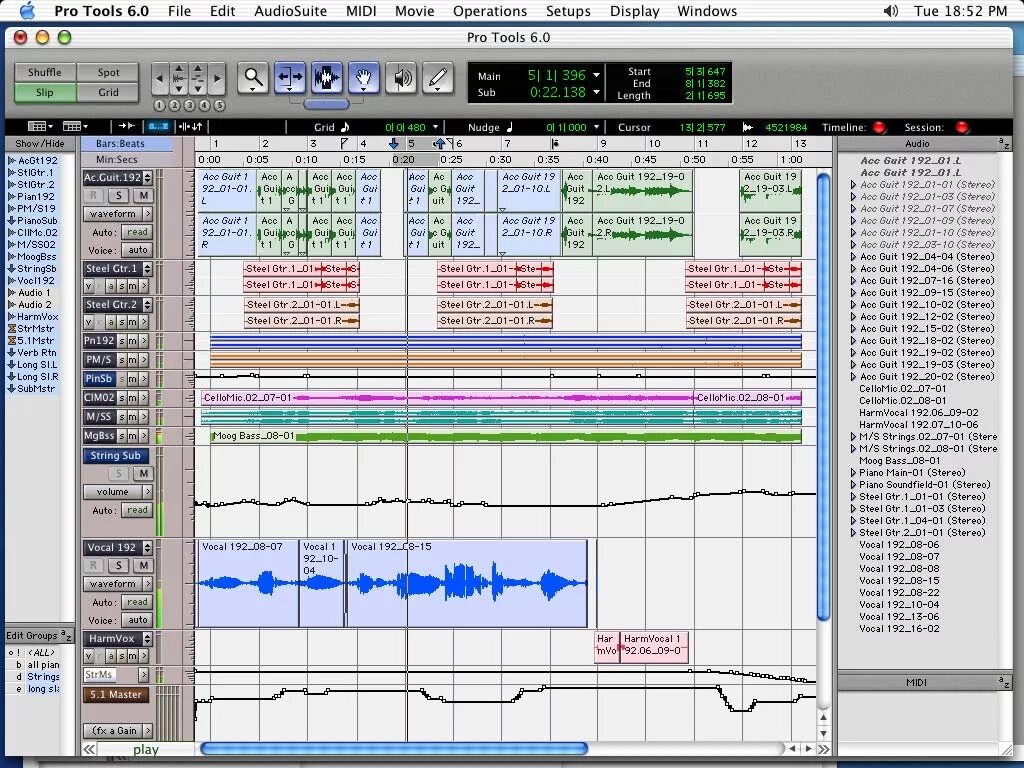Click the Session red status indicator
This screenshot has width=1024, height=768.
click(x=961, y=127)
